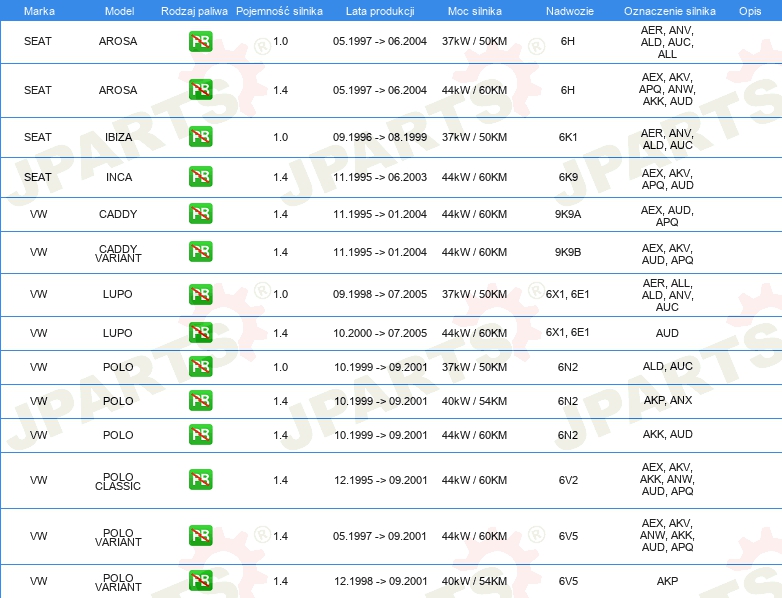Viewport: 782px width, 598px height.
Task: Select the POLO CLASSIC model cell
Action: [x=118, y=481]
